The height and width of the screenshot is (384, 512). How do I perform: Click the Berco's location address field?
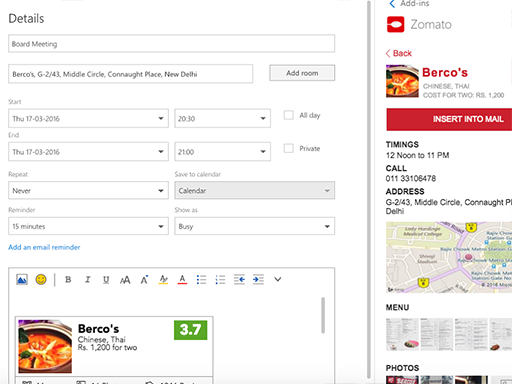tap(130, 74)
